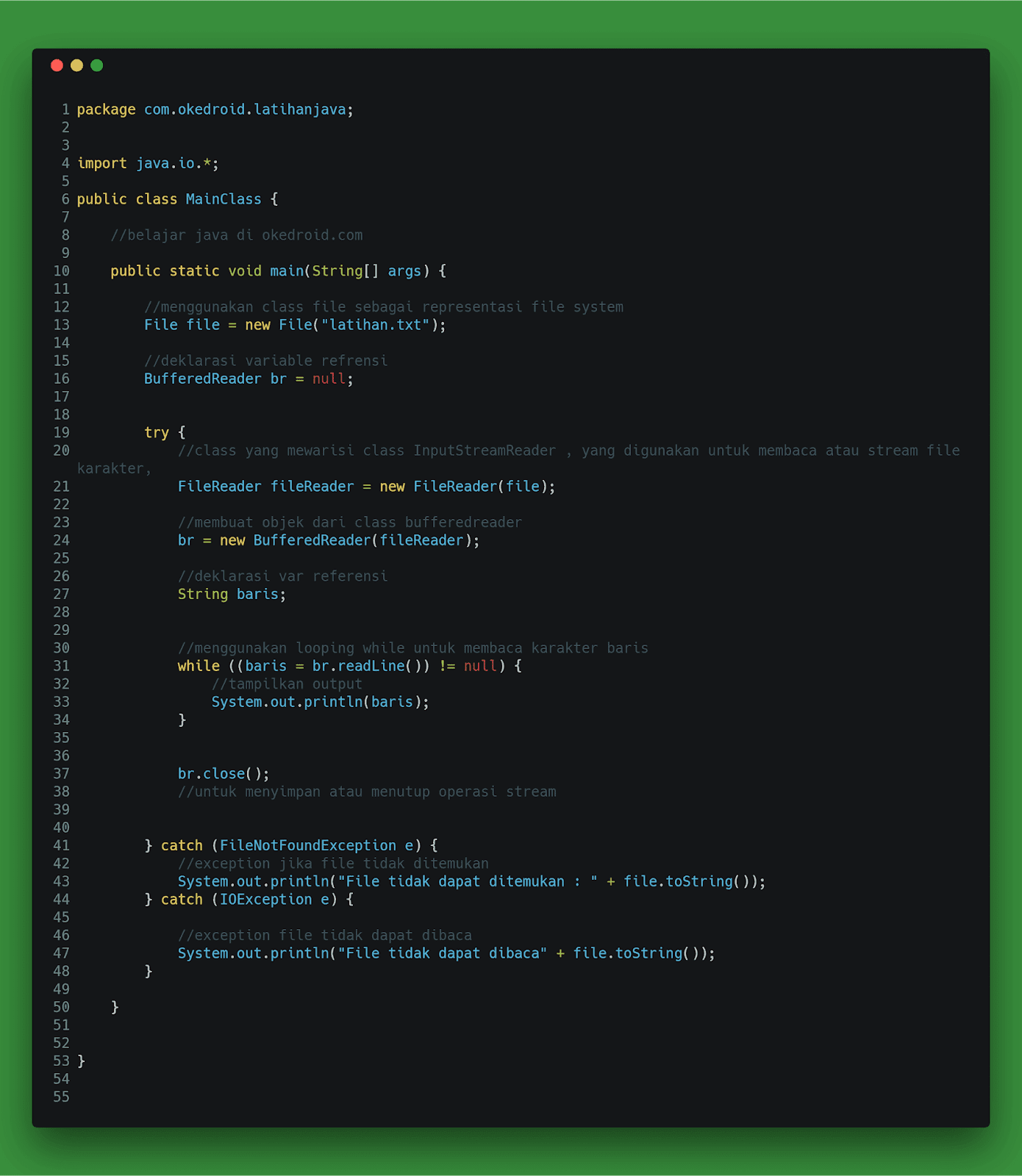
Task: Click line number 55 in gutter
Action: click(61, 1097)
